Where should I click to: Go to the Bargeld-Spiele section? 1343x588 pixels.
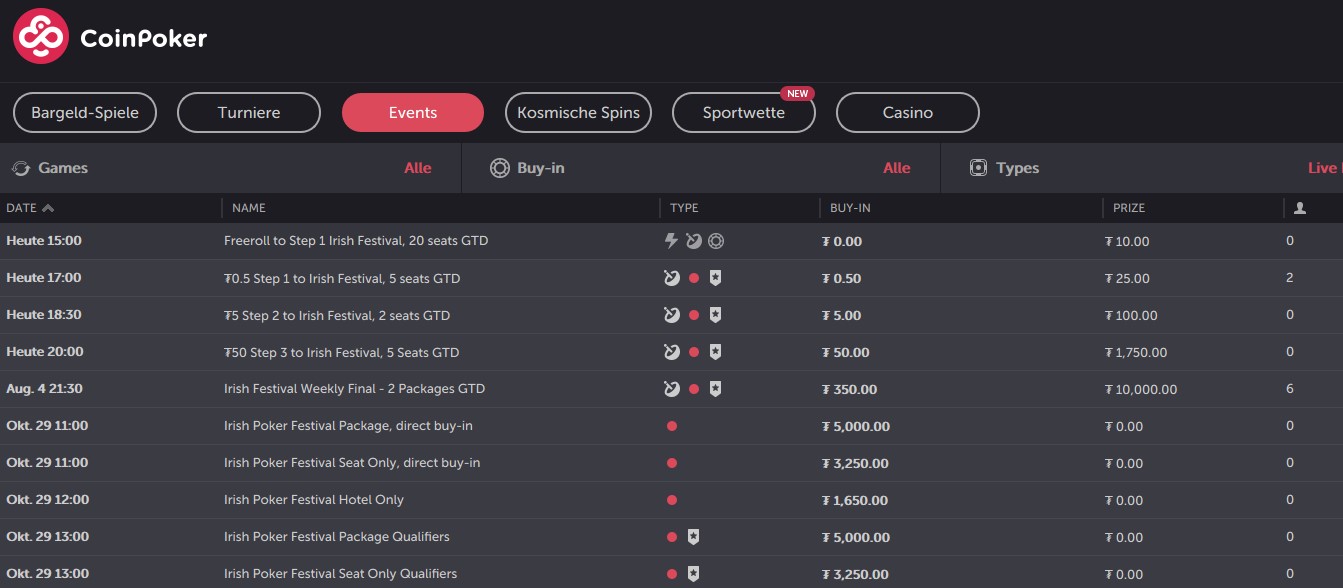(x=85, y=113)
